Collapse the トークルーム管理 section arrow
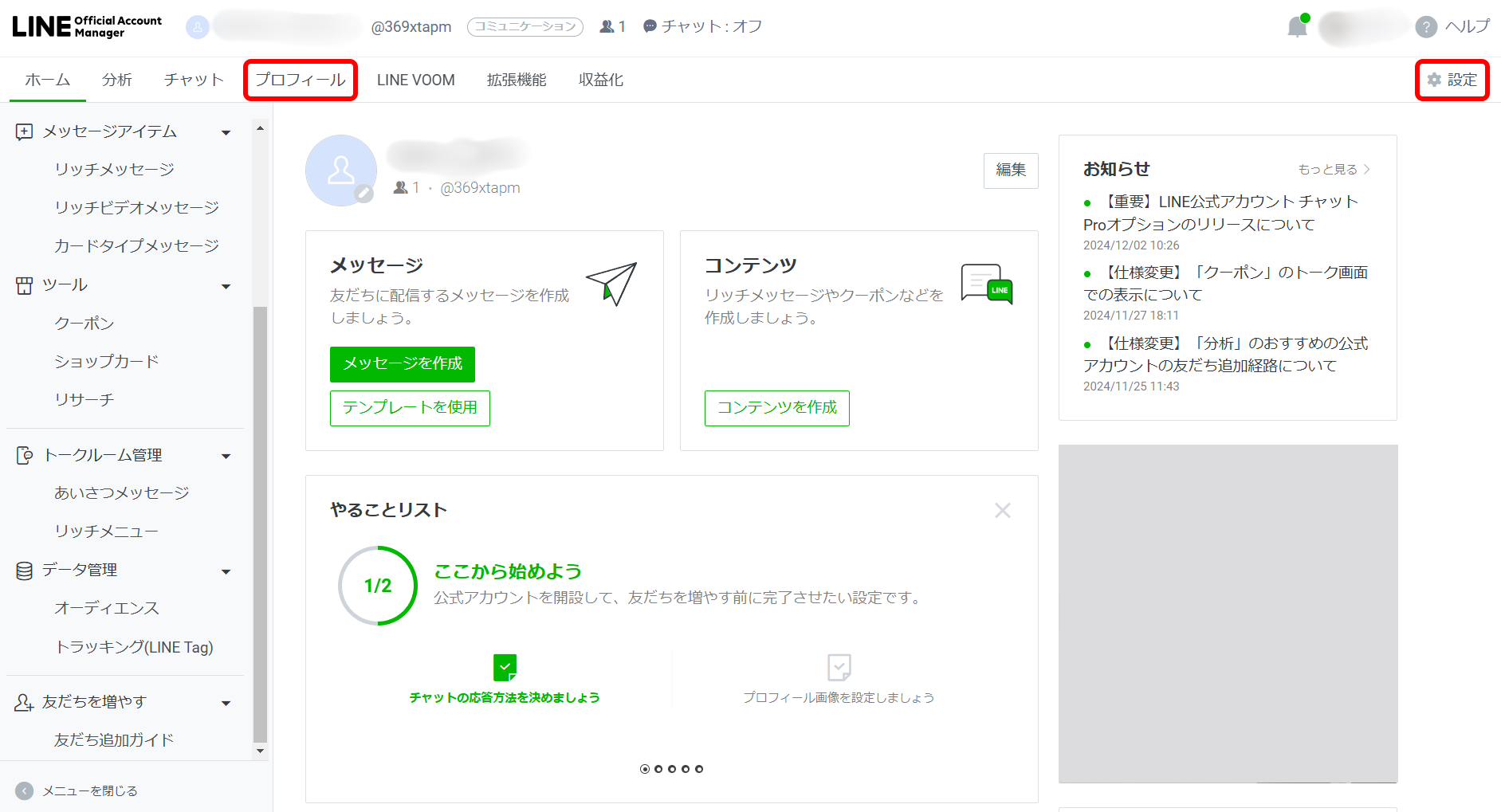Screen dimensions: 1501x812 [226, 456]
